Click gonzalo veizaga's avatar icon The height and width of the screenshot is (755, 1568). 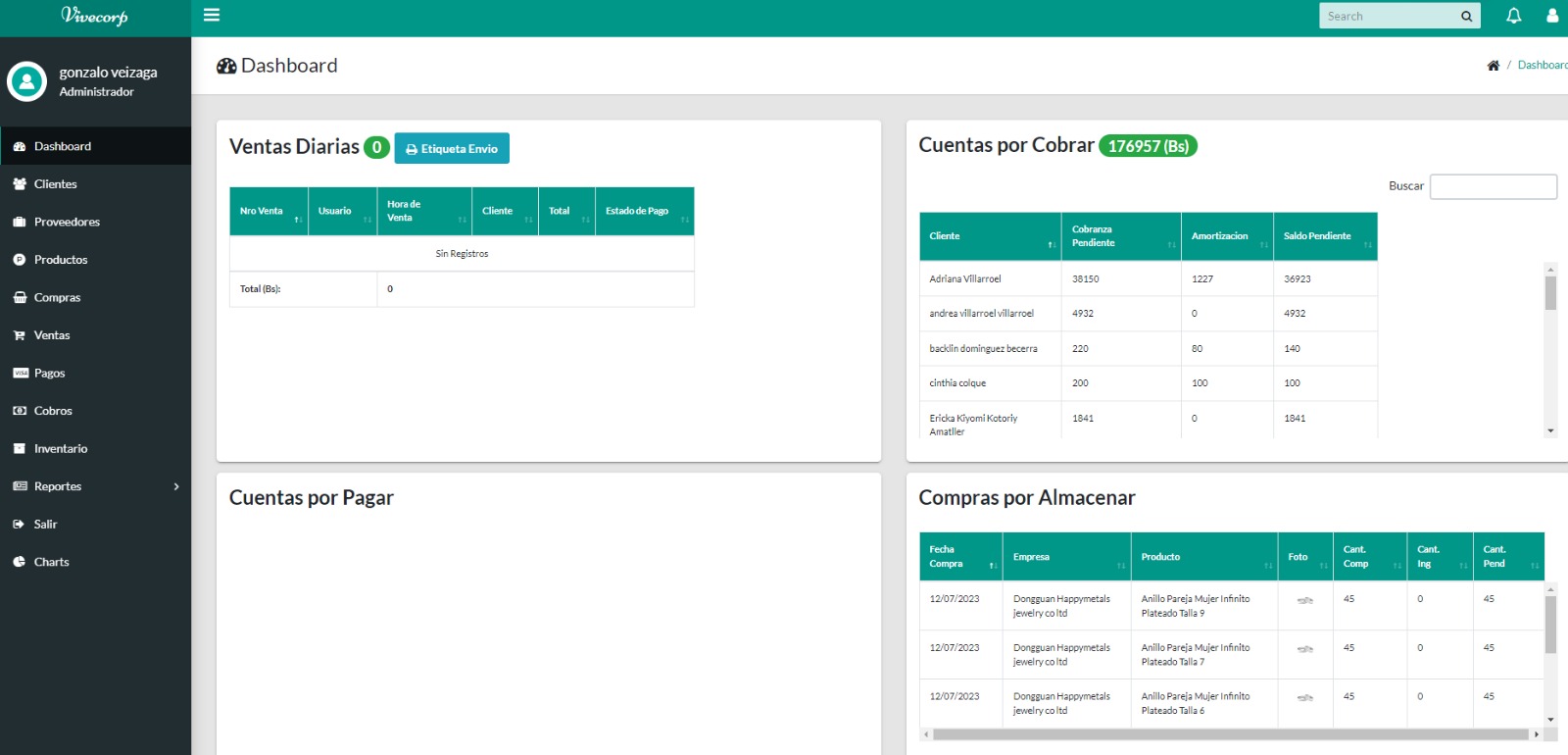pyautogui.click(x=26, y=81)
